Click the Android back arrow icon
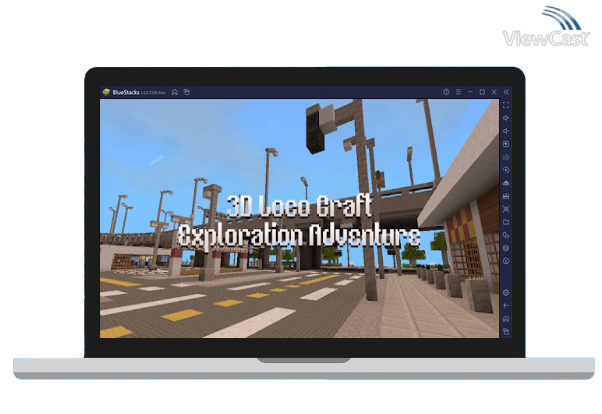Screen dimensions: 602x414 pos(506,306)
